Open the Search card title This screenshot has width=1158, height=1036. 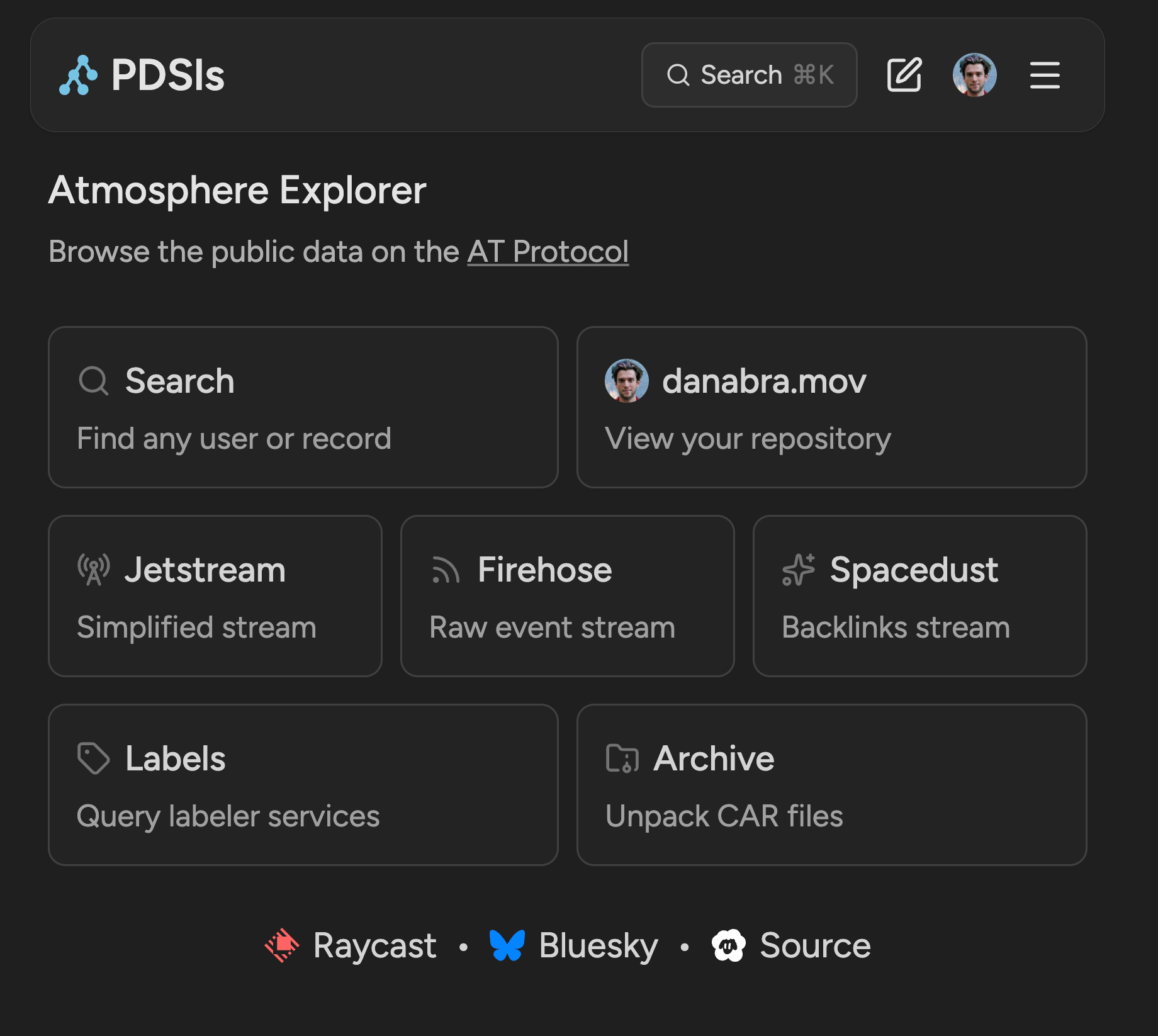coord(179,381)
